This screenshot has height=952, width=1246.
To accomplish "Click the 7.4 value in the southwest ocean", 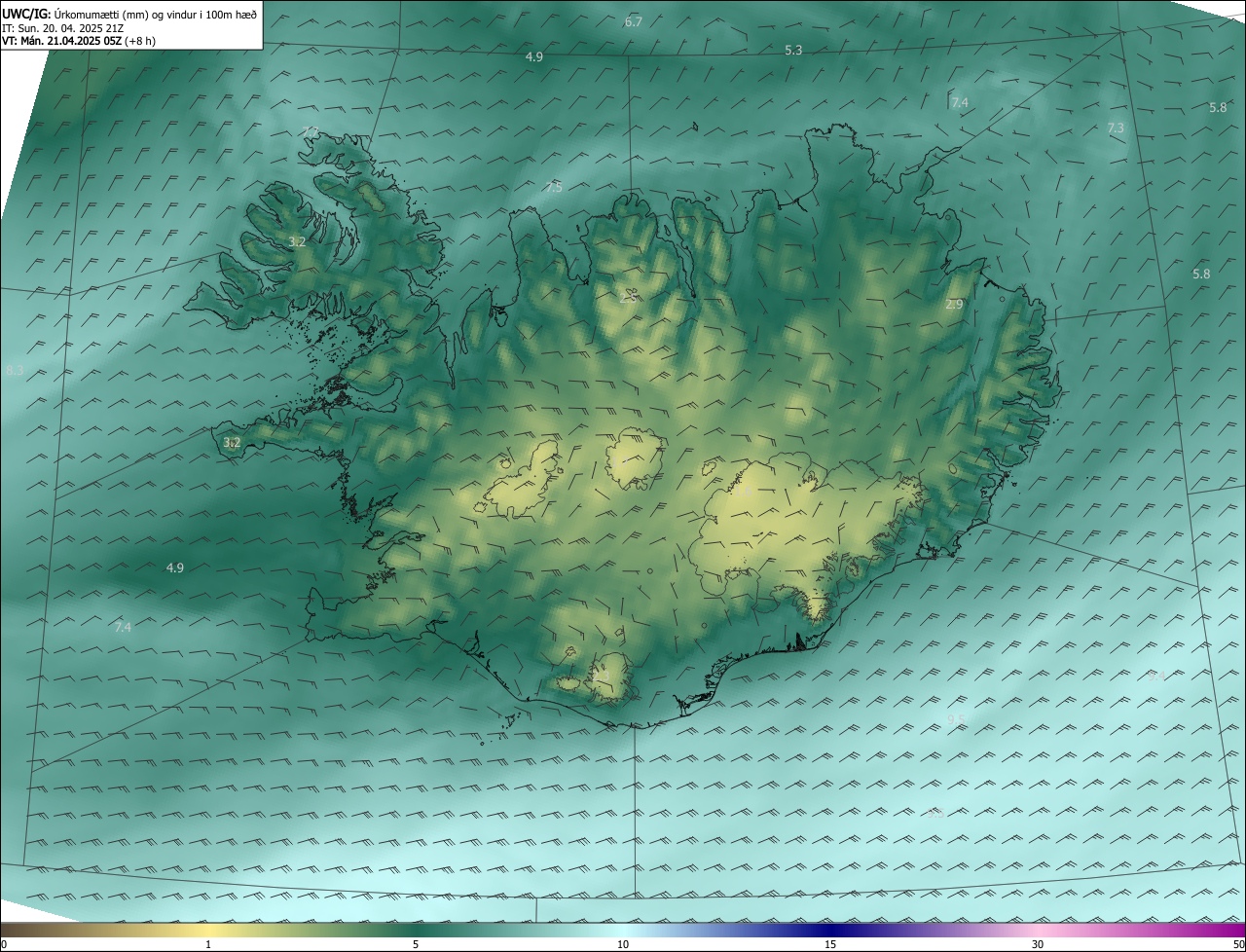I will (x=123, y=628).
